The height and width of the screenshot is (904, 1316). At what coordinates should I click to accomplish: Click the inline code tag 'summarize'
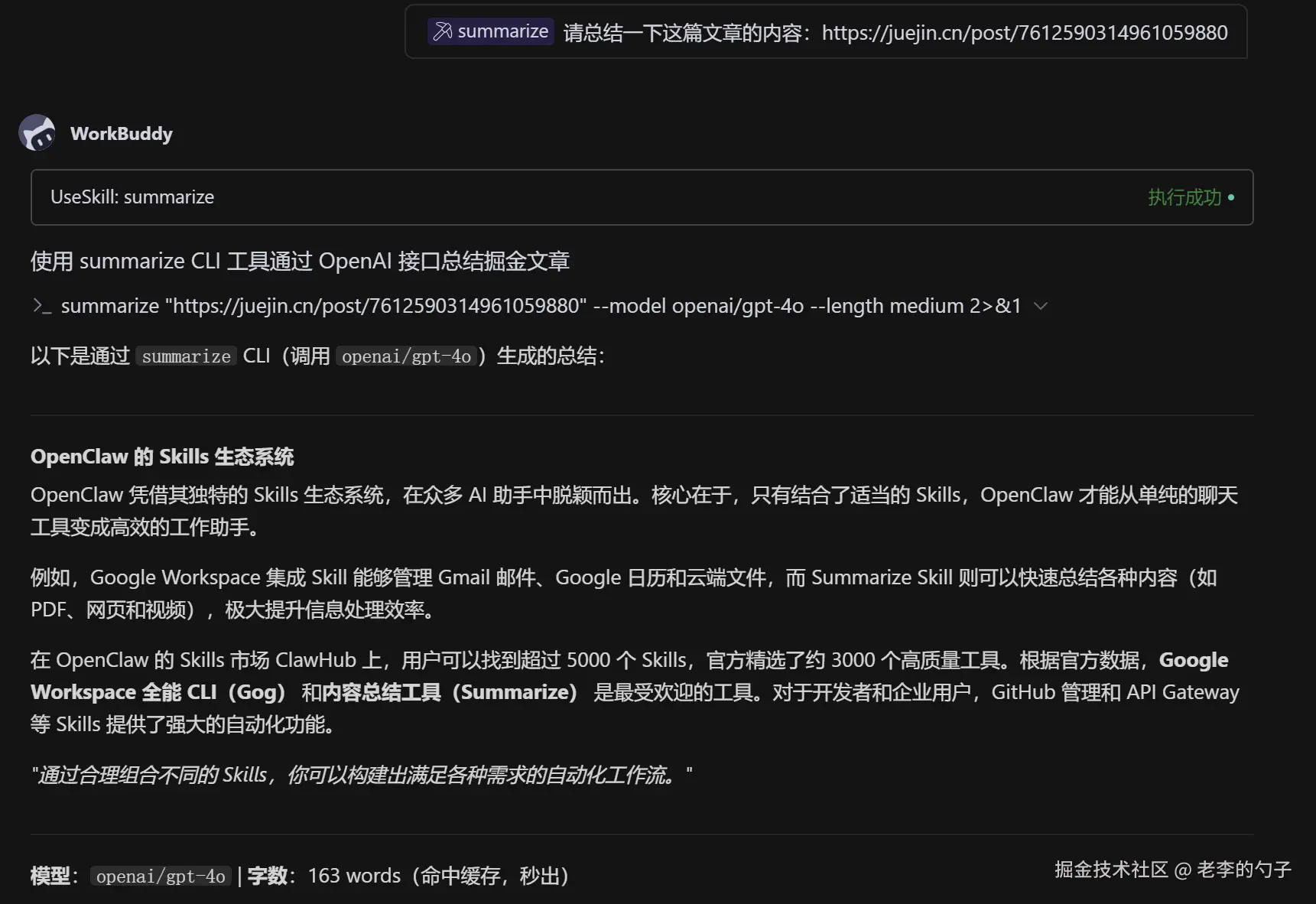(x=186, y=356)
